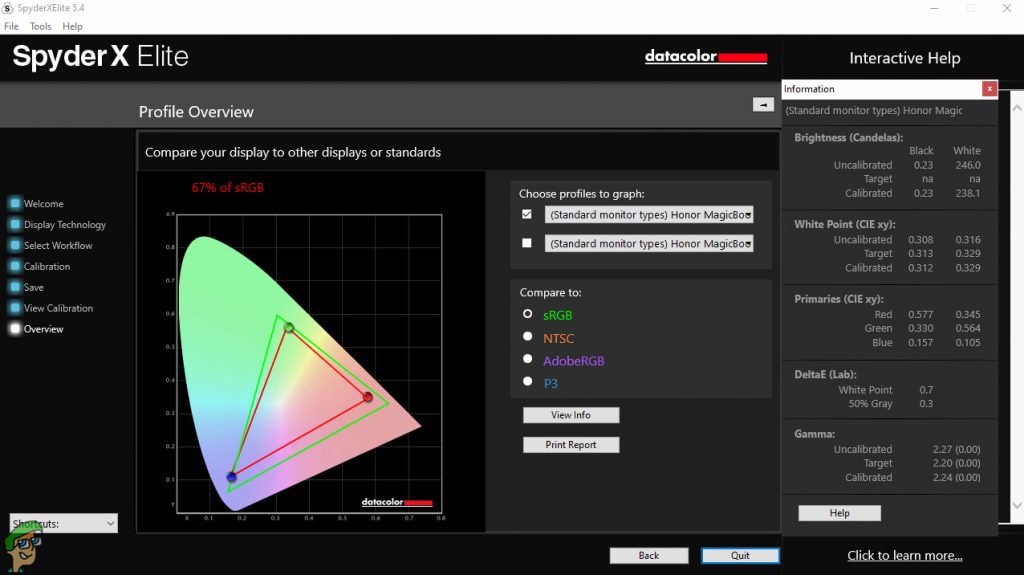Click the Select Workflow step indicator icon
The width and height of the screenshot is (1024, 575).
(15, 245)
